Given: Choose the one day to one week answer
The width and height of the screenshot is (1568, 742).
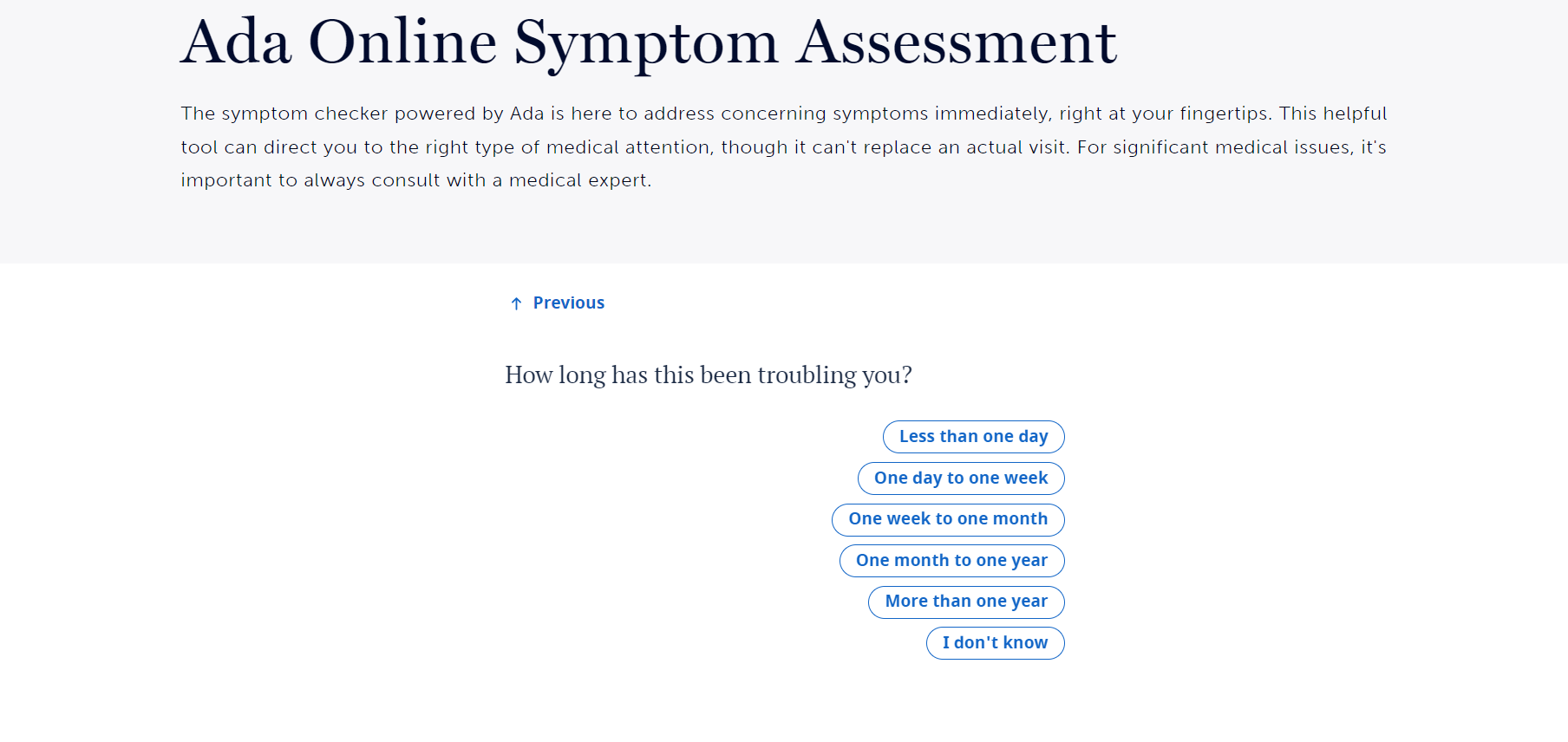Looking at the screenshot, I should [x=960, y=478].
